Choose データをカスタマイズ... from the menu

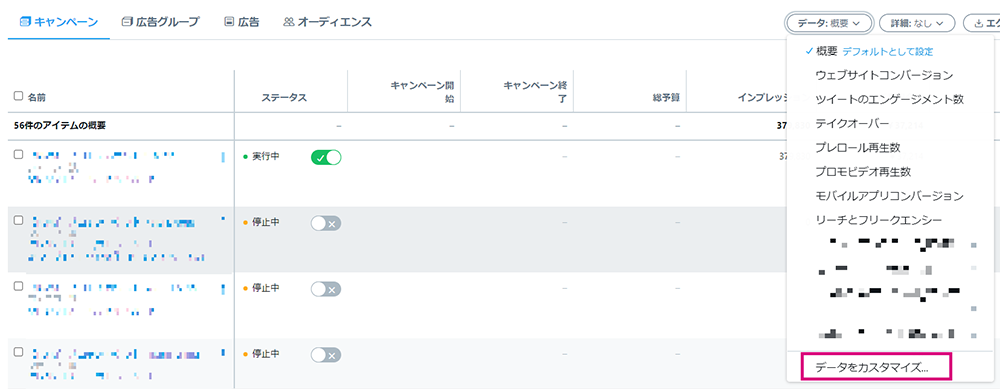coord(870,367)
